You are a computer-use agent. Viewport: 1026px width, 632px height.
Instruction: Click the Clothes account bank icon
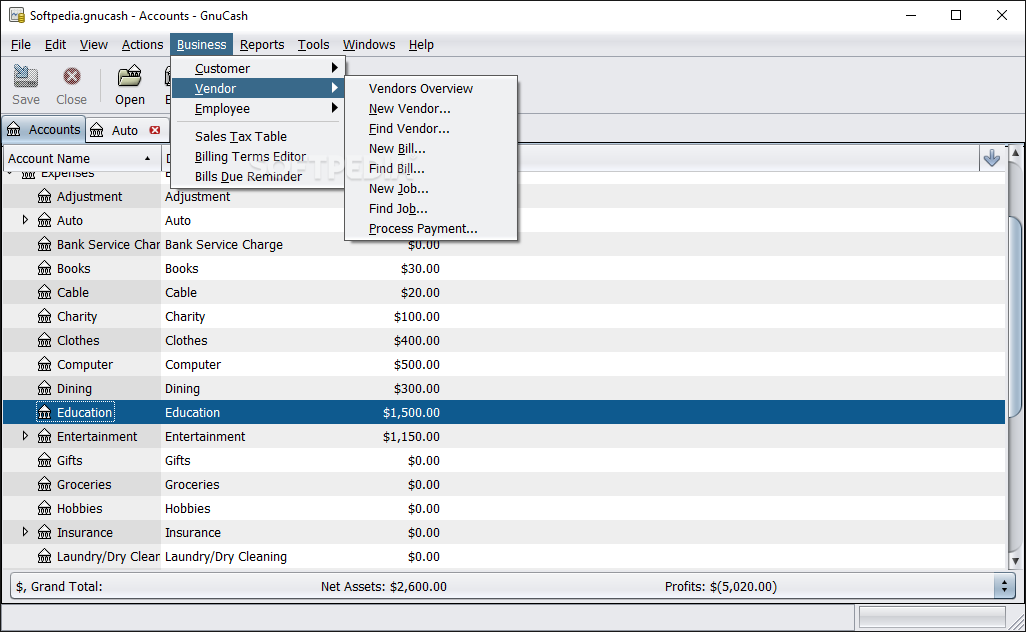click(x=44, y=340)
